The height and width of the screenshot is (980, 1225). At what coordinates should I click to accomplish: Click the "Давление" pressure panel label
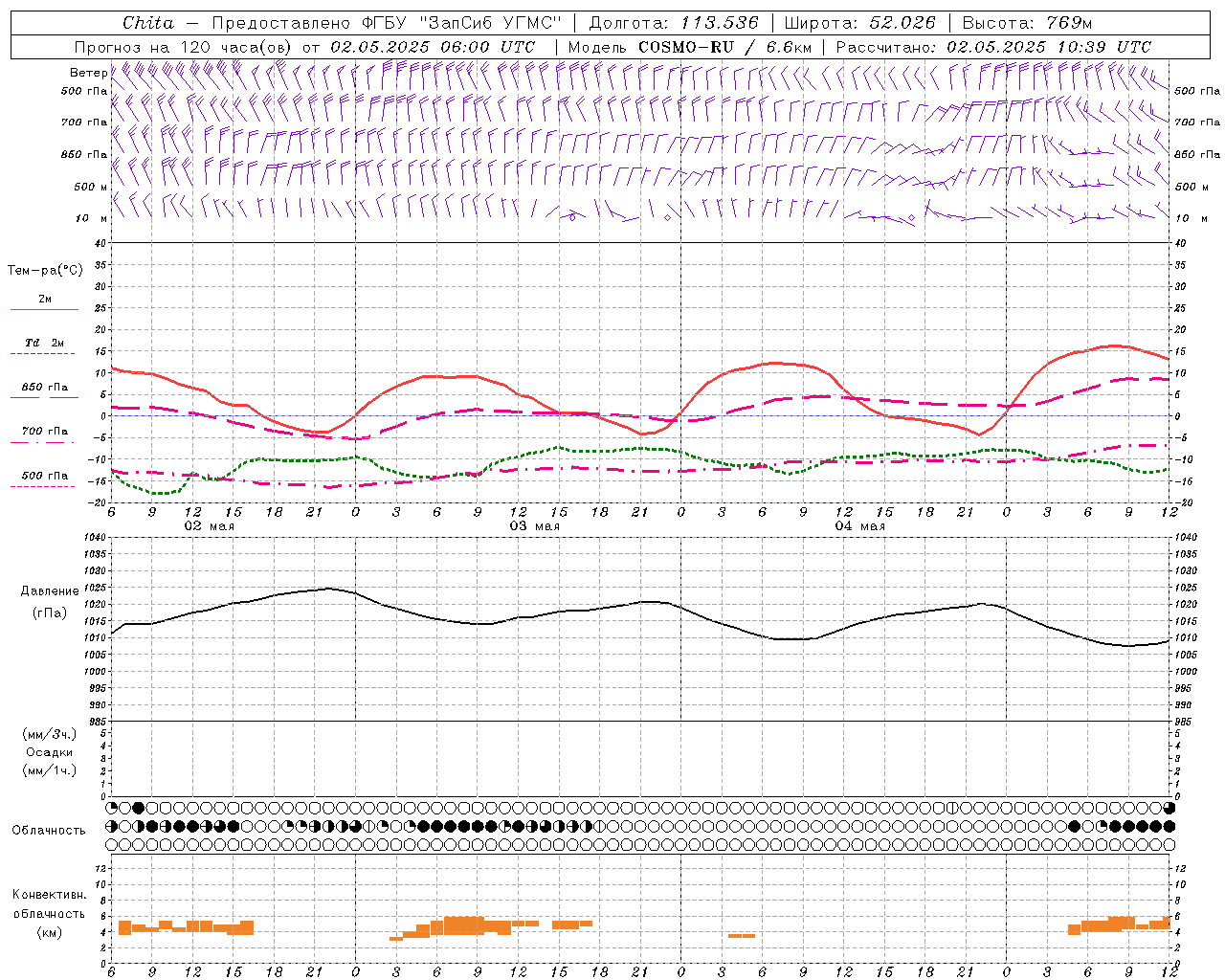pos(49,591)
